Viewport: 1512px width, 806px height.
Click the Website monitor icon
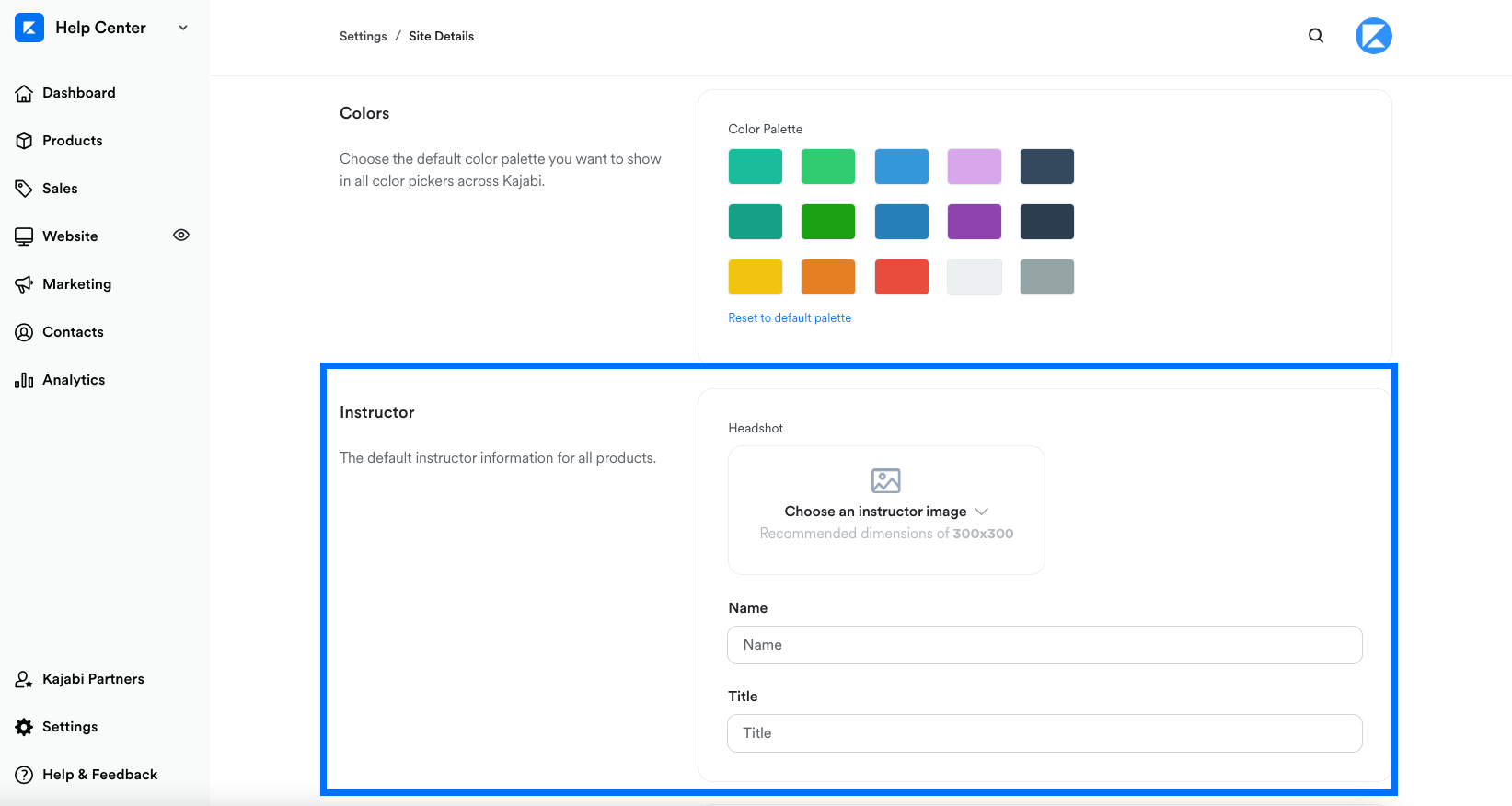point(24,236)
